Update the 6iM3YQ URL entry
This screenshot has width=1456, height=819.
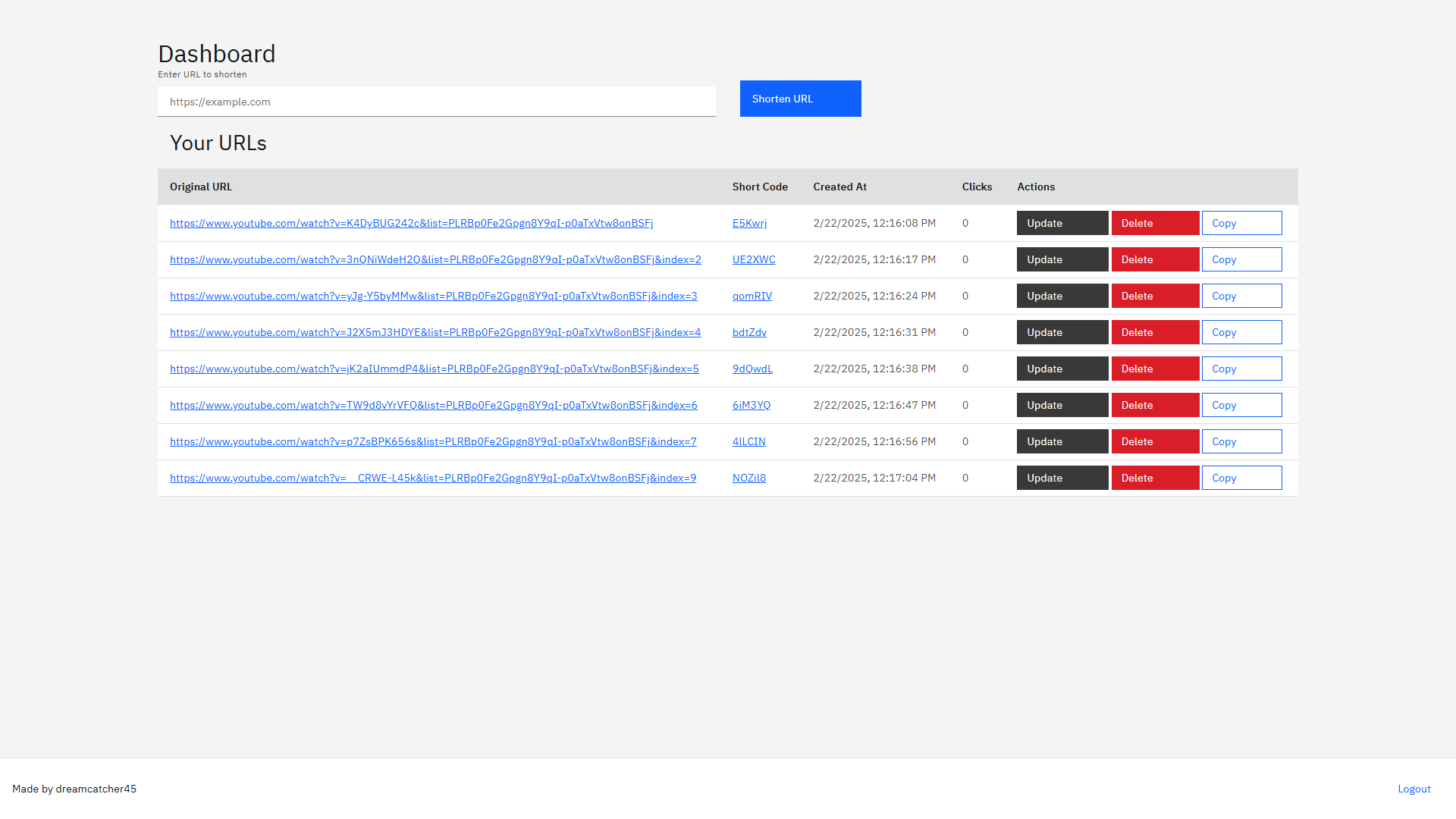click(x=1062, y=405)
